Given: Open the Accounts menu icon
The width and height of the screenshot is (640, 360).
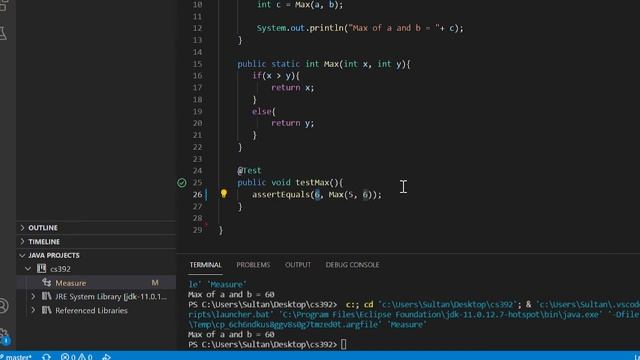Looking at the screenshot, I should pyautogui.click(x=4, y=306).
